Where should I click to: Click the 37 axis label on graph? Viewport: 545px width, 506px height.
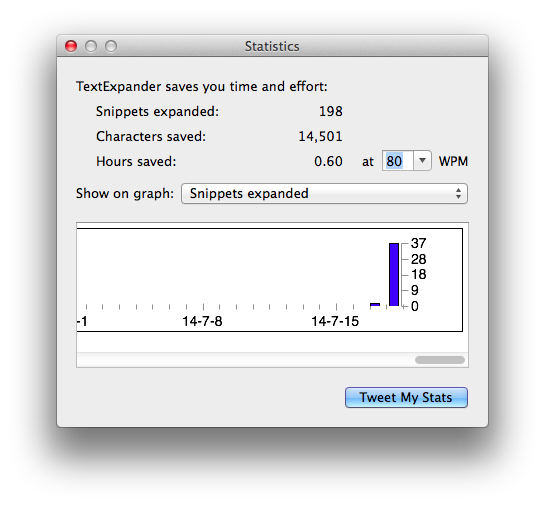point(418,243)
